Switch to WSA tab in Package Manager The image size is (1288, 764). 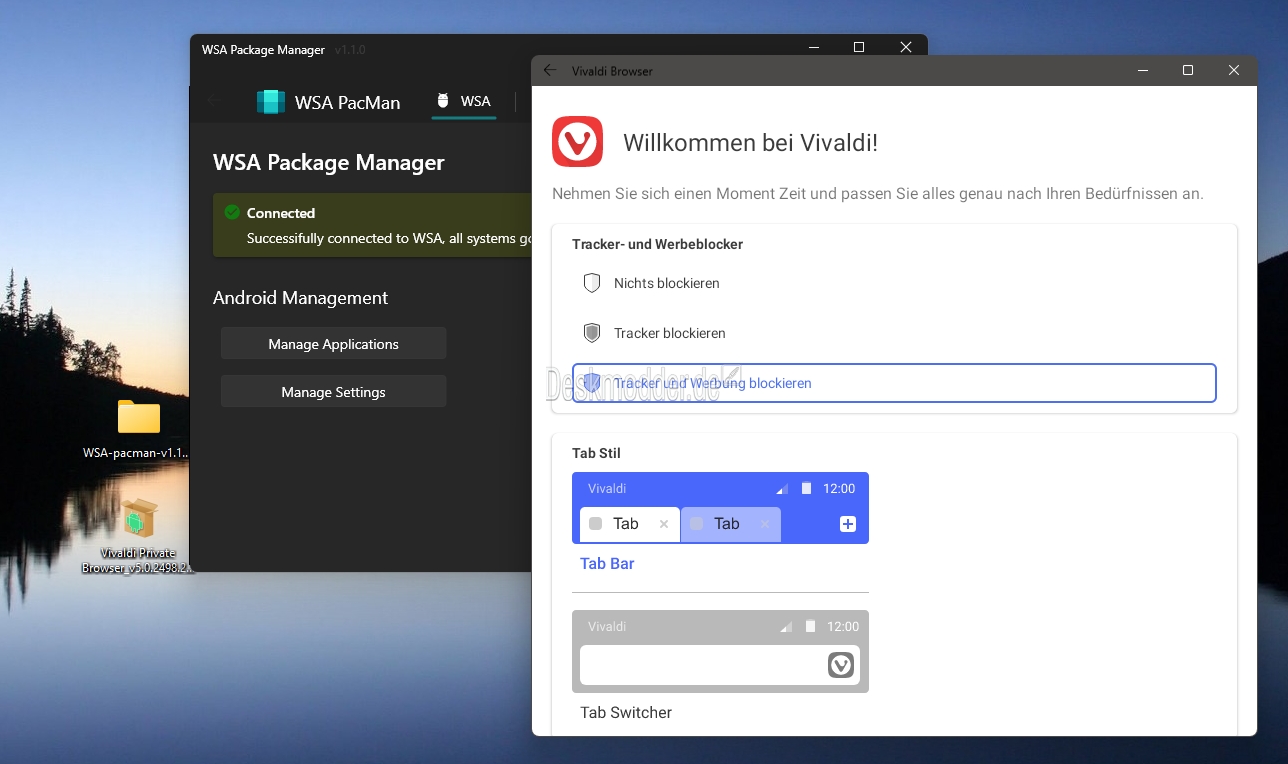tap(464, 101)
